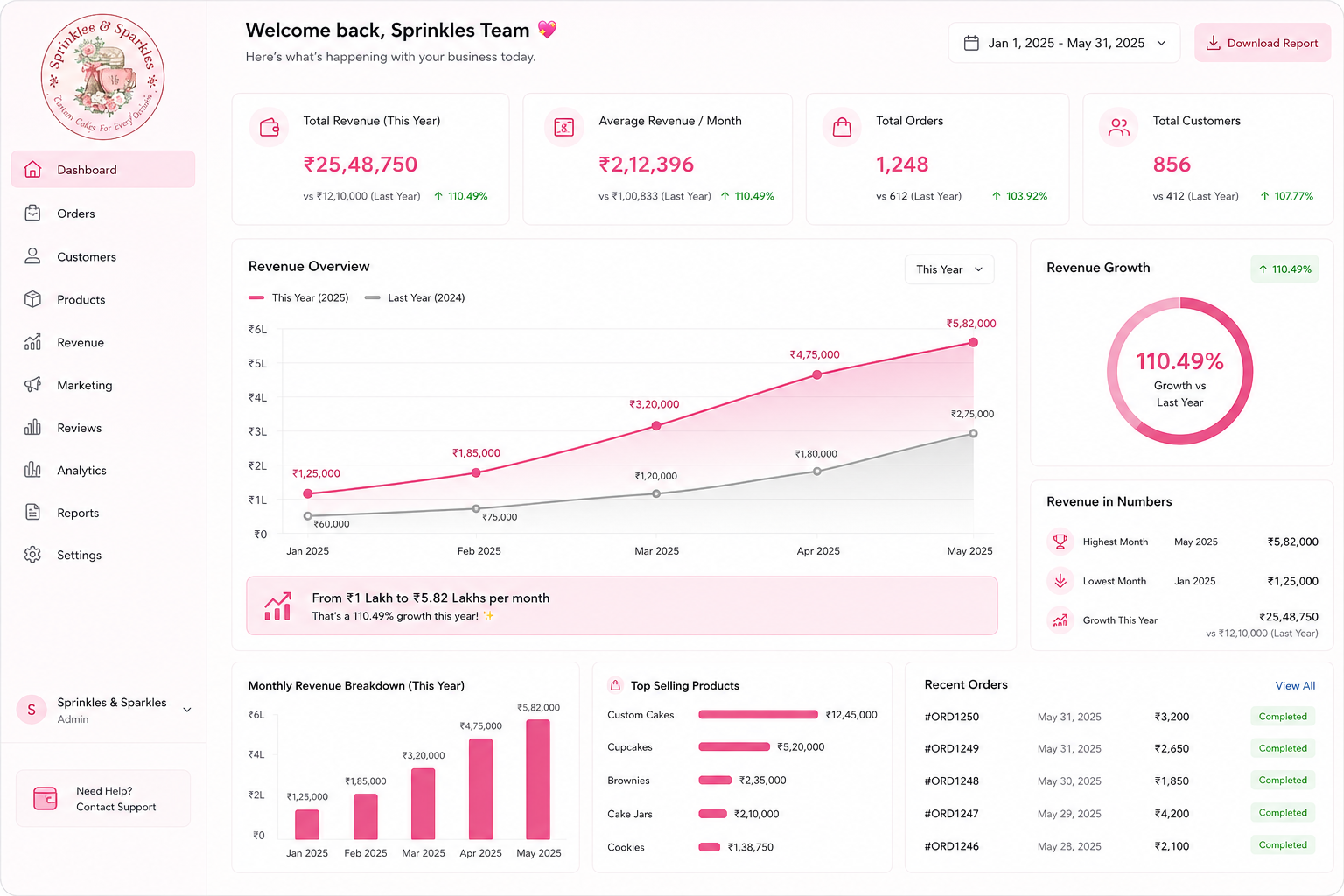Image resolution: width=1344 pixels, height=896 pixels.
Task: Click the growth chart icon for Growth This Year
Action: [x=1060, y=620]
